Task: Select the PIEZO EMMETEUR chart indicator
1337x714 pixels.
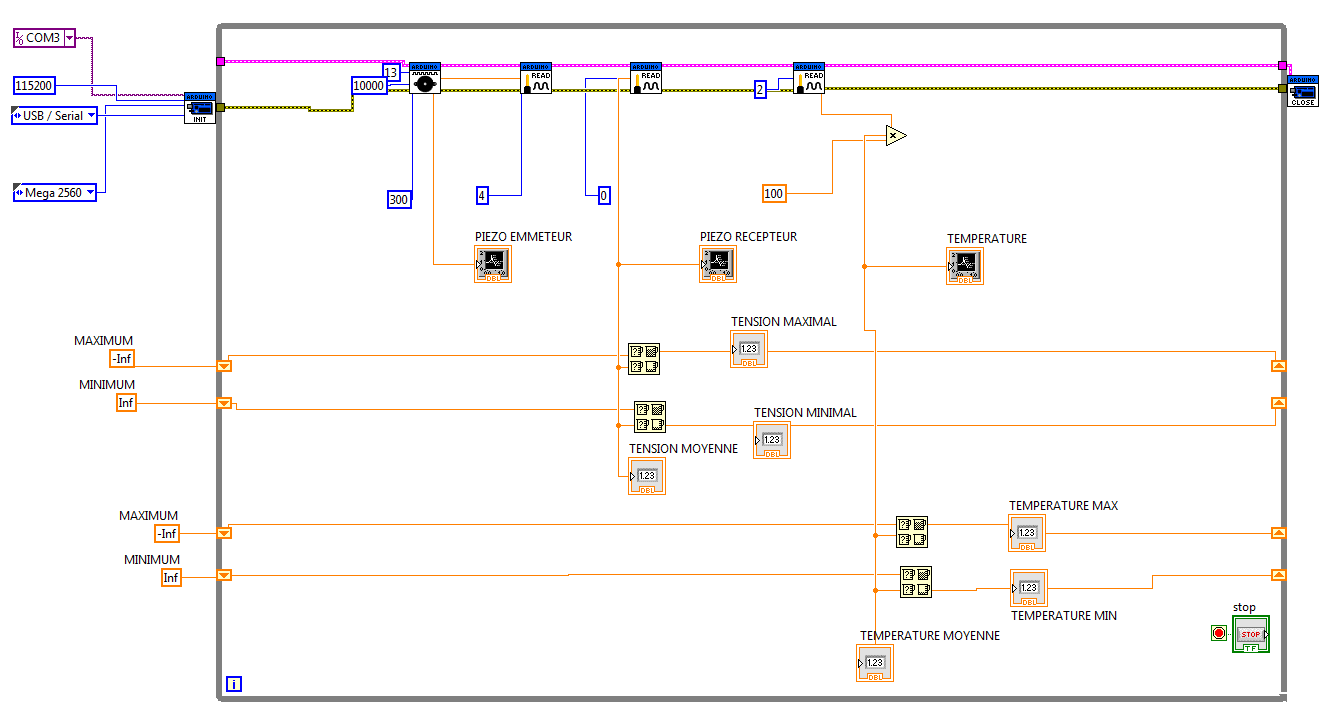Action: (493, 265)
